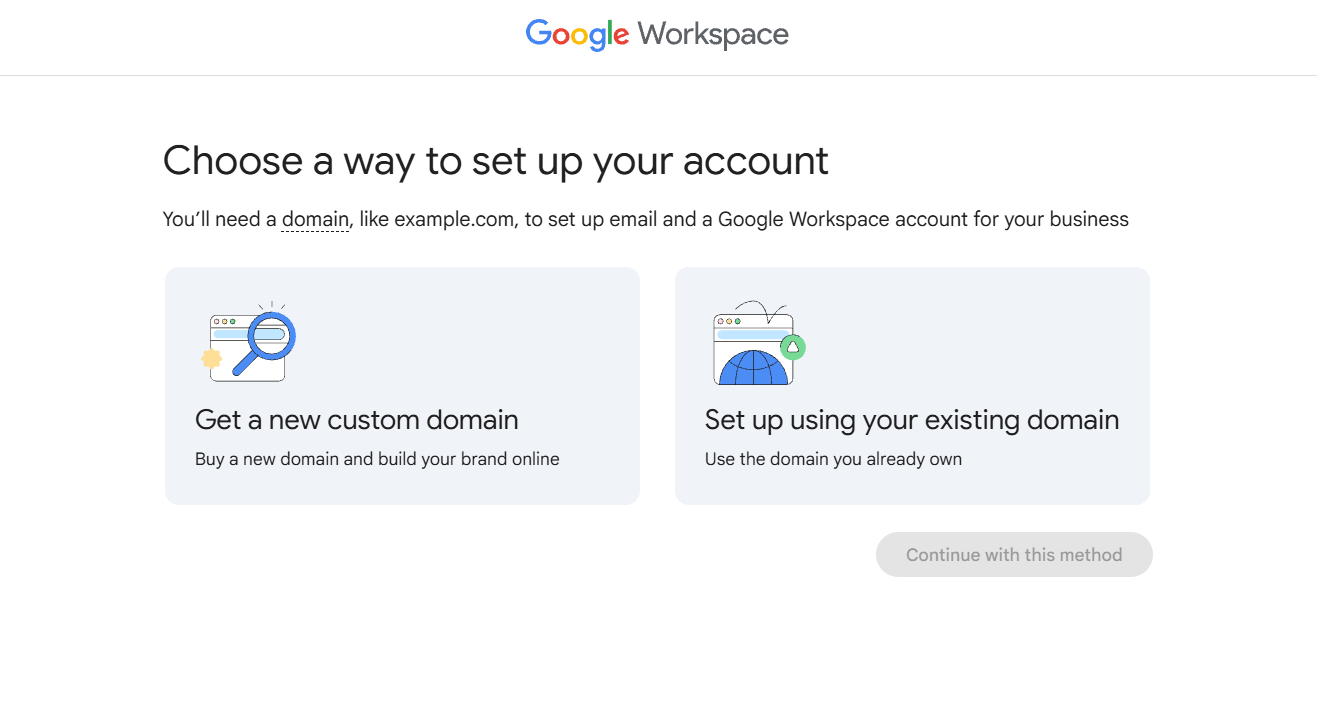
Task: Expand the domain tooltip in the description text
Action: [315, 218]
